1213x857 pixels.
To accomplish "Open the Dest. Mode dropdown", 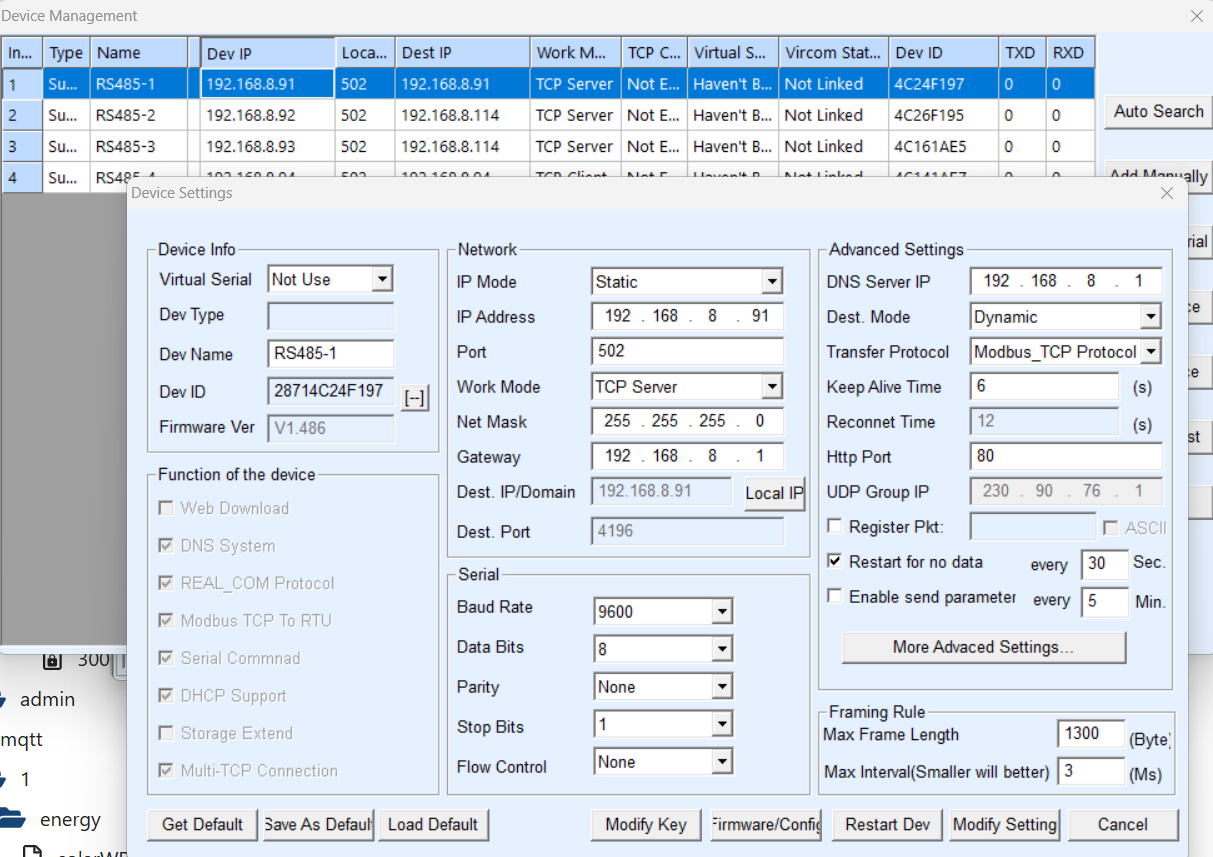I will tap(1150, 317).
